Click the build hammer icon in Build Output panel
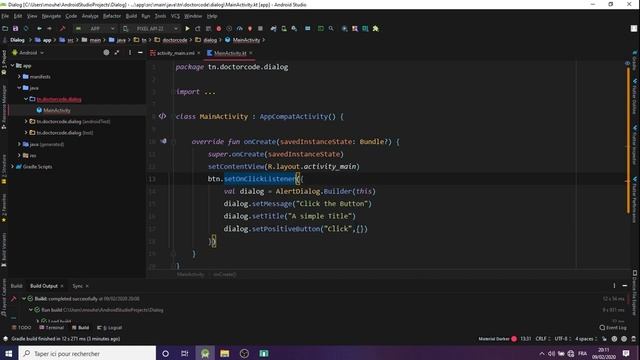Viewport: 640px width, 360px height. click(13, 299)
